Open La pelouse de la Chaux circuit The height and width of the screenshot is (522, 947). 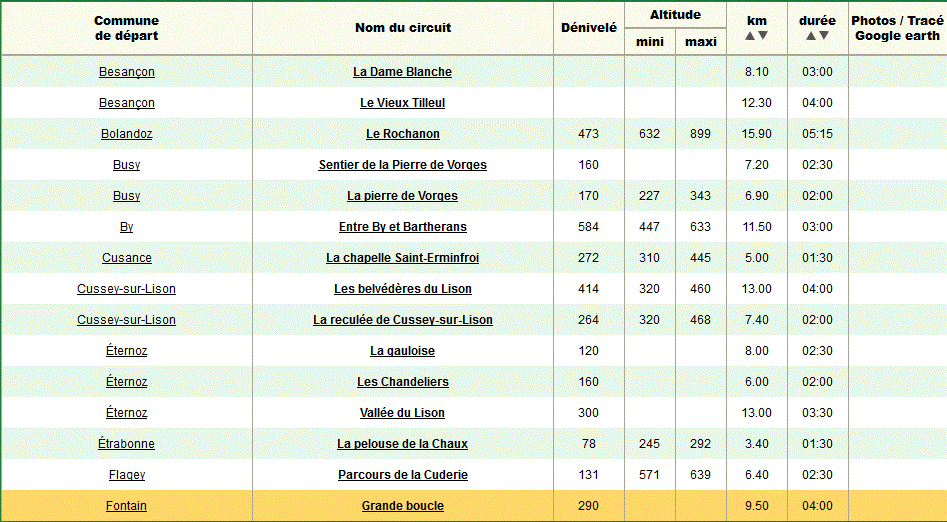[x=402, y=444]
